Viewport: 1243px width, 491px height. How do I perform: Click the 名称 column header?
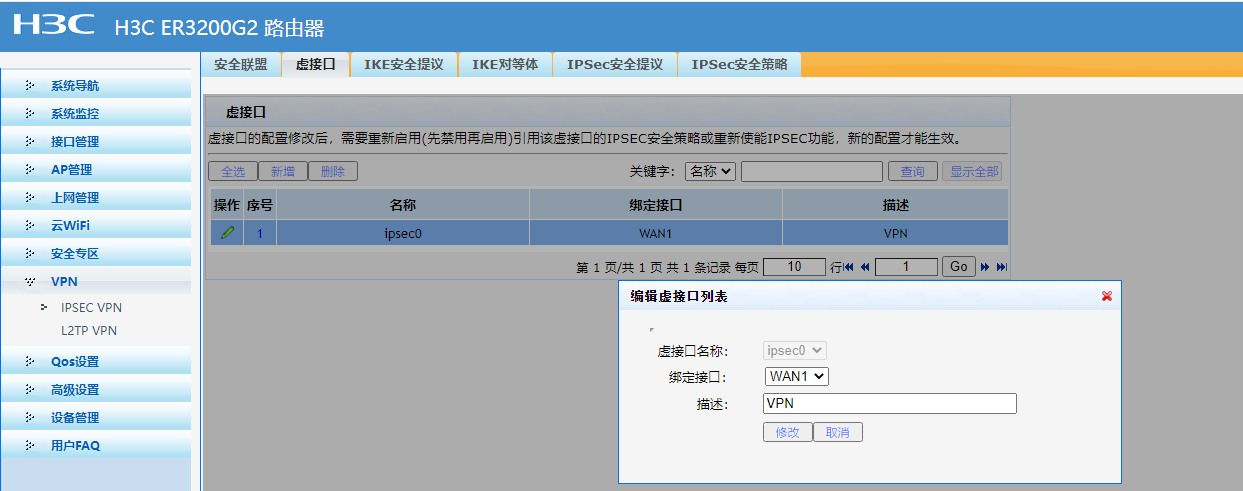pos(403,205)
